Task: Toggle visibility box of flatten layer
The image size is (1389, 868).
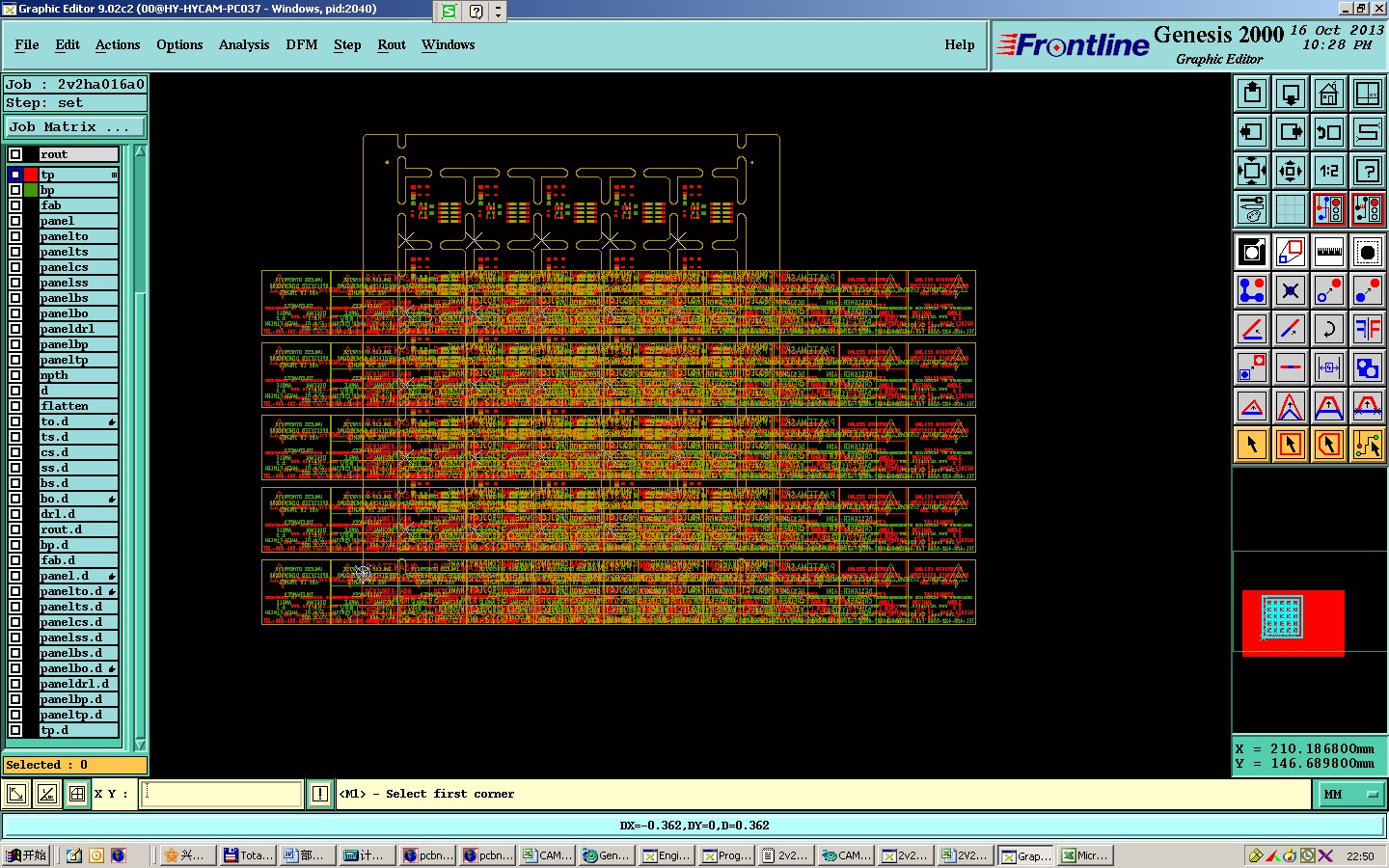Action: pyautogui.click(x=15, y=406)
